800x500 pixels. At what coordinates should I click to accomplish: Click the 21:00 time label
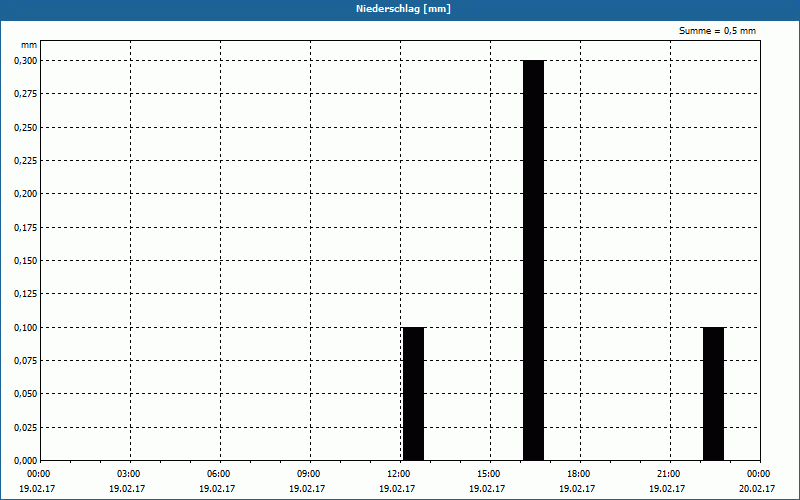(x=668, y=474)
